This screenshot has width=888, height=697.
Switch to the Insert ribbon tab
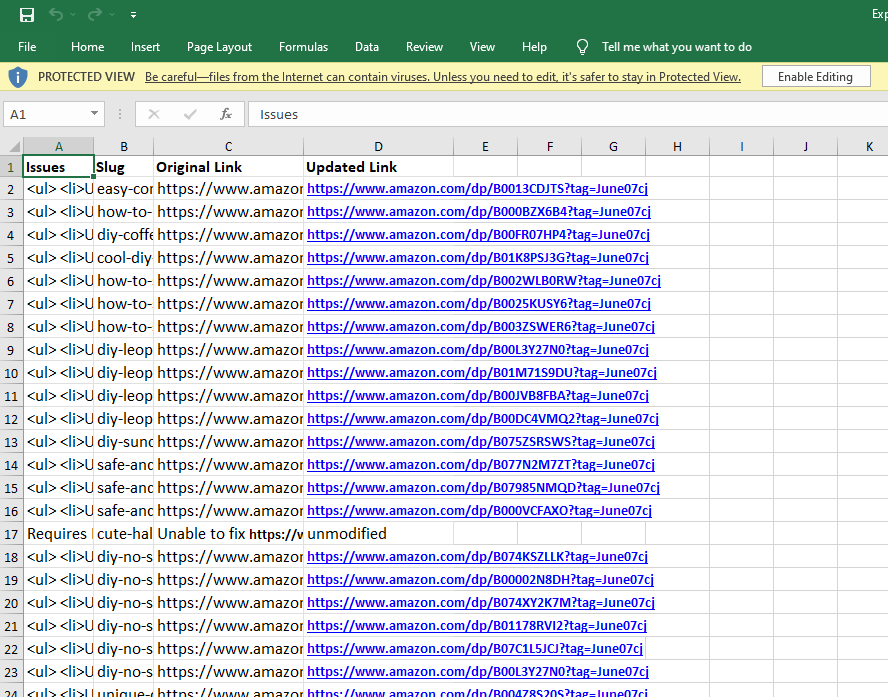(145, 47)
